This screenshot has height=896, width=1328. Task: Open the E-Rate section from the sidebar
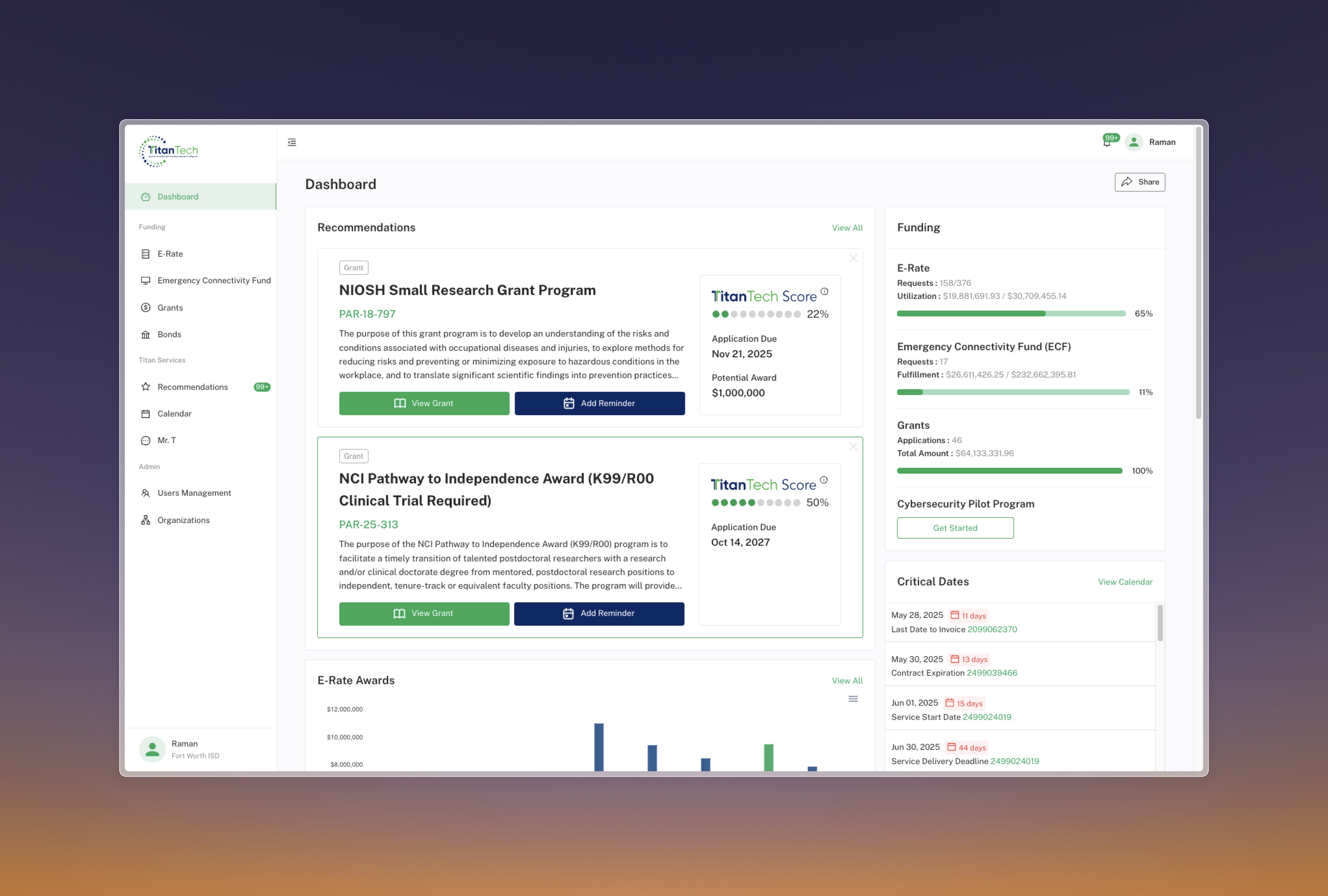pos(146,253)
